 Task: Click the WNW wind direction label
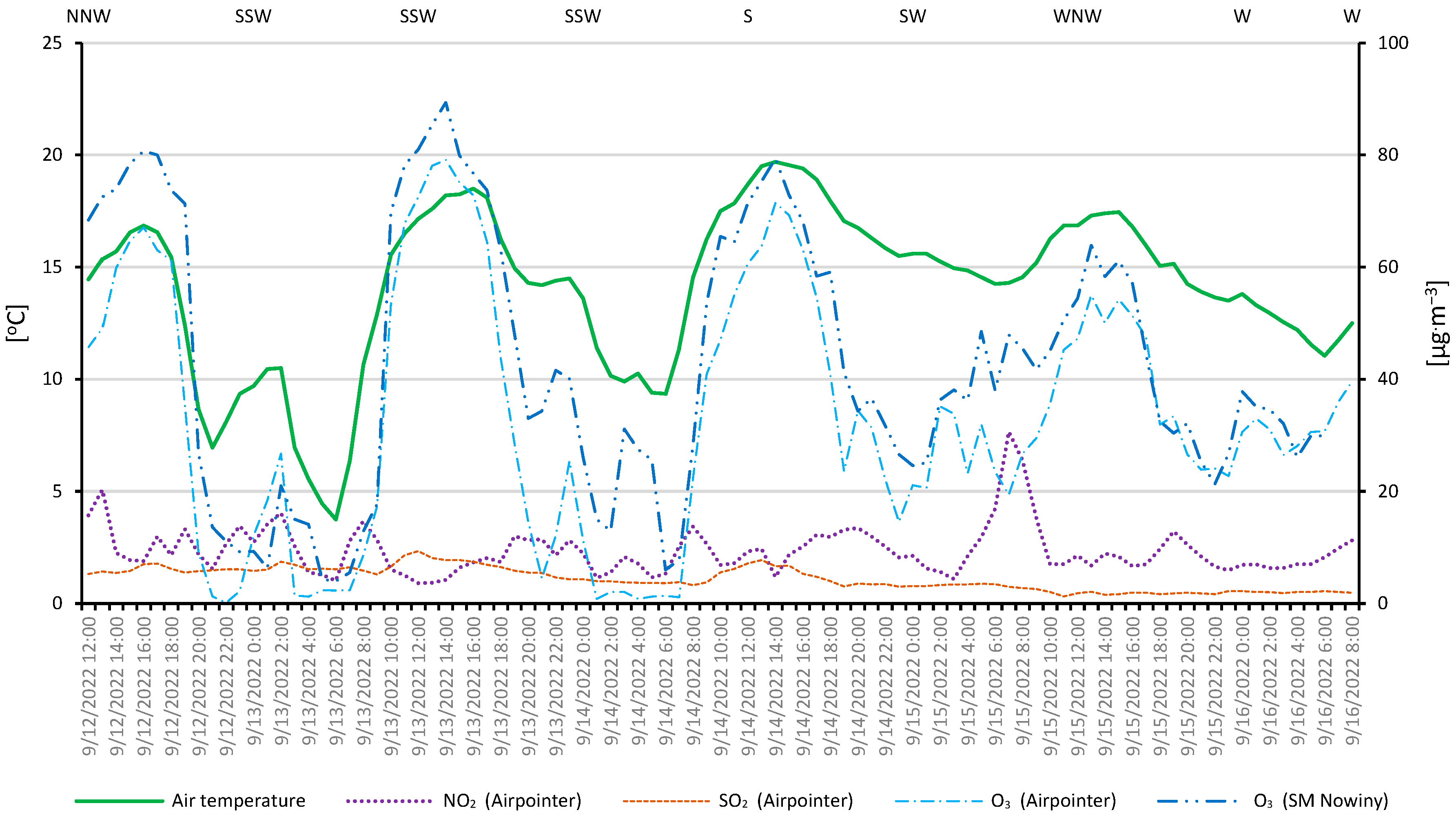1077,16
